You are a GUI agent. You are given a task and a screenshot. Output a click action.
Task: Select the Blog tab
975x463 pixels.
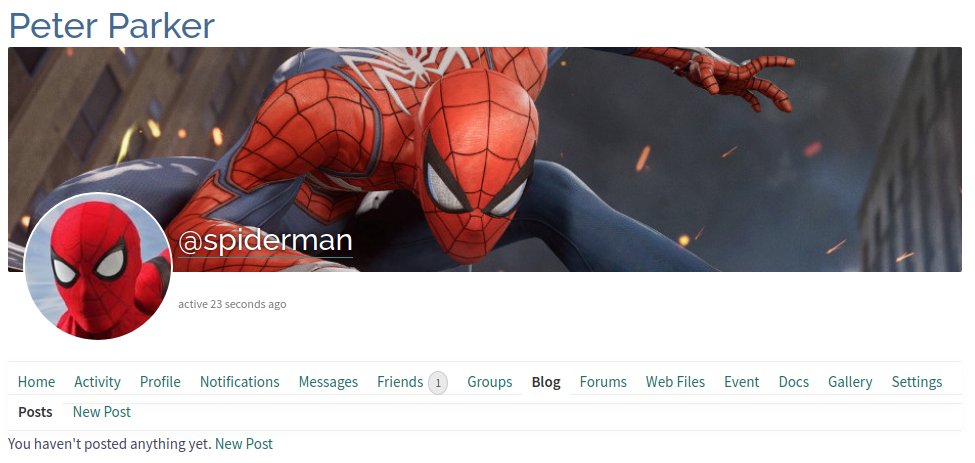click(546, 382)
